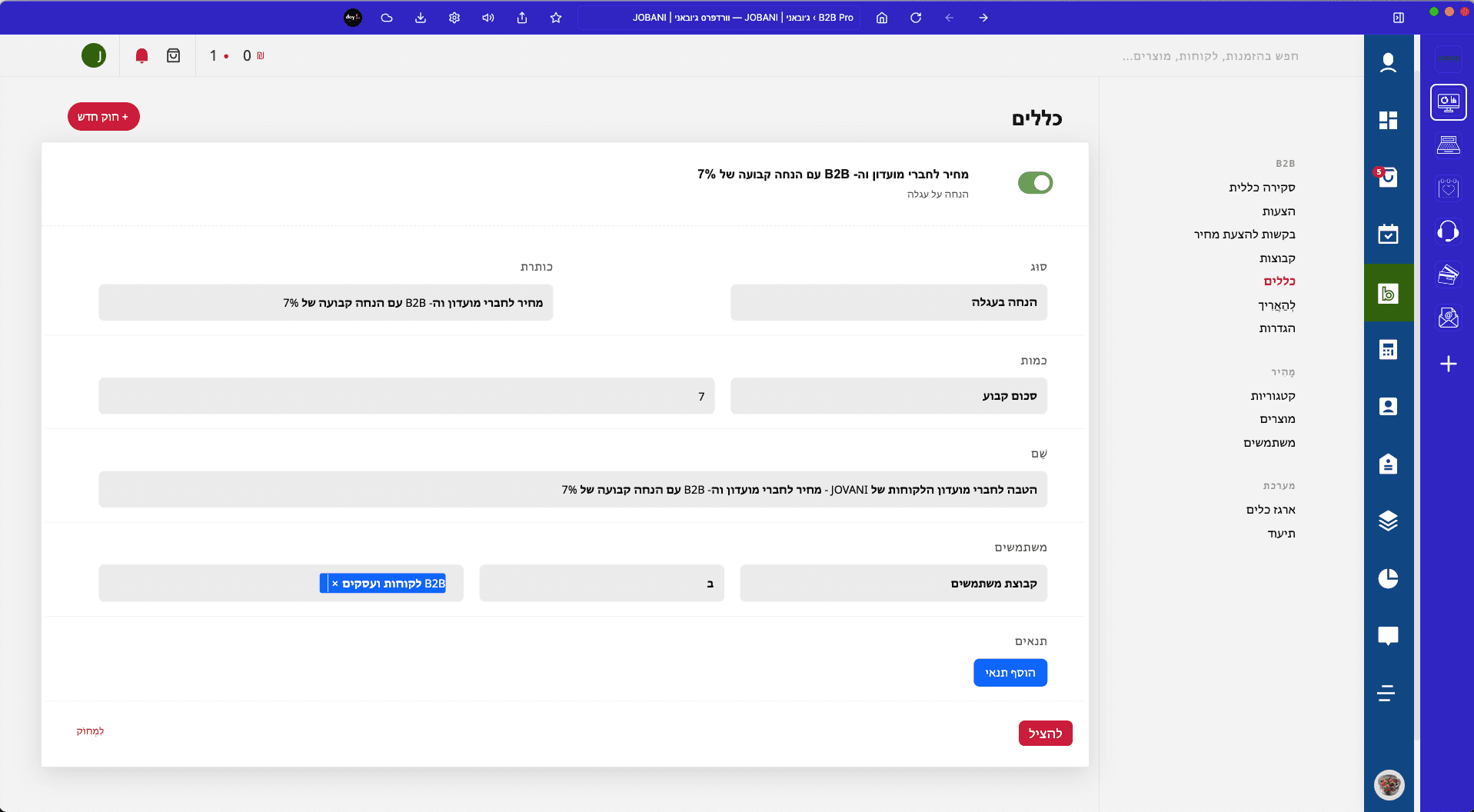
Task: Open the סוג dropdown showing הנחה בעגלה
Action: [888, 302]
